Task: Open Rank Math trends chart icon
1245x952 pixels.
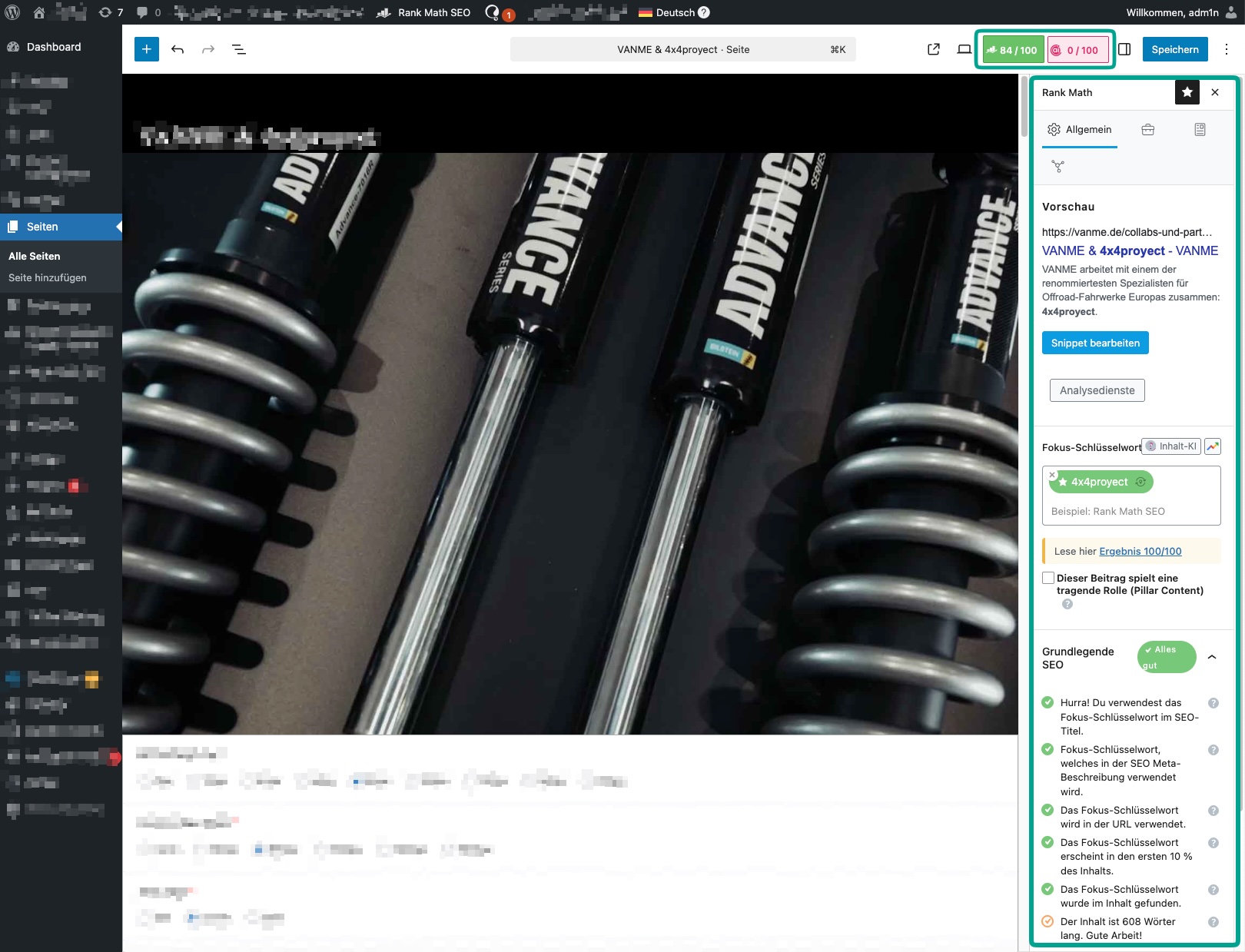Action: click(x=1213, y=446)
